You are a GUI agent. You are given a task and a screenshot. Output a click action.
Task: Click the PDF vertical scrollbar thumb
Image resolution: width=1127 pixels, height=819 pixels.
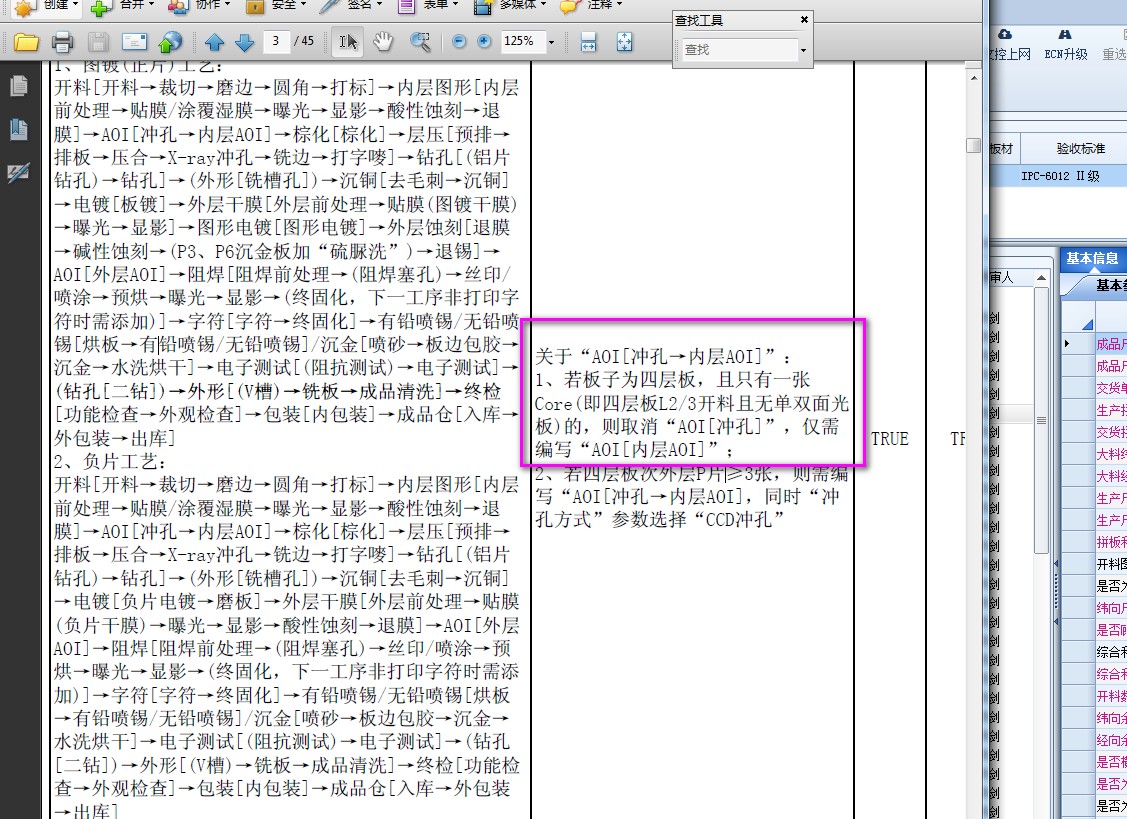[x=974, y=145]
